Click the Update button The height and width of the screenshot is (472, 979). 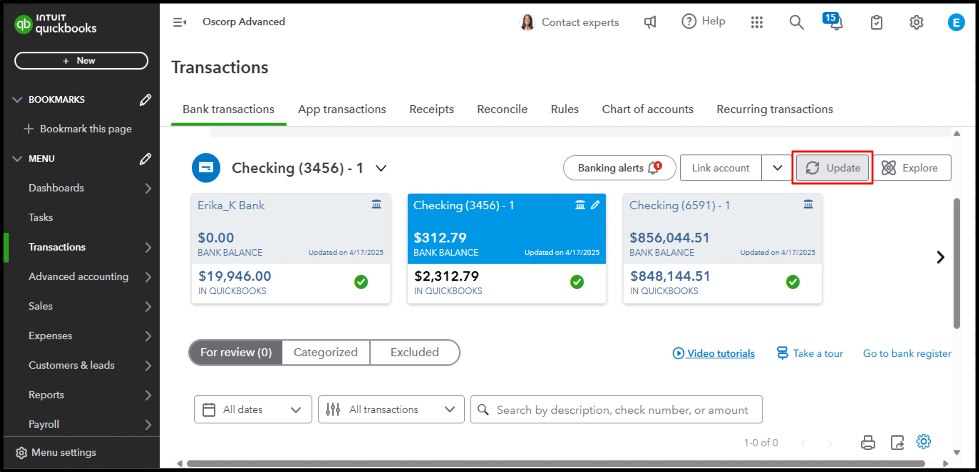click(833, 168)
